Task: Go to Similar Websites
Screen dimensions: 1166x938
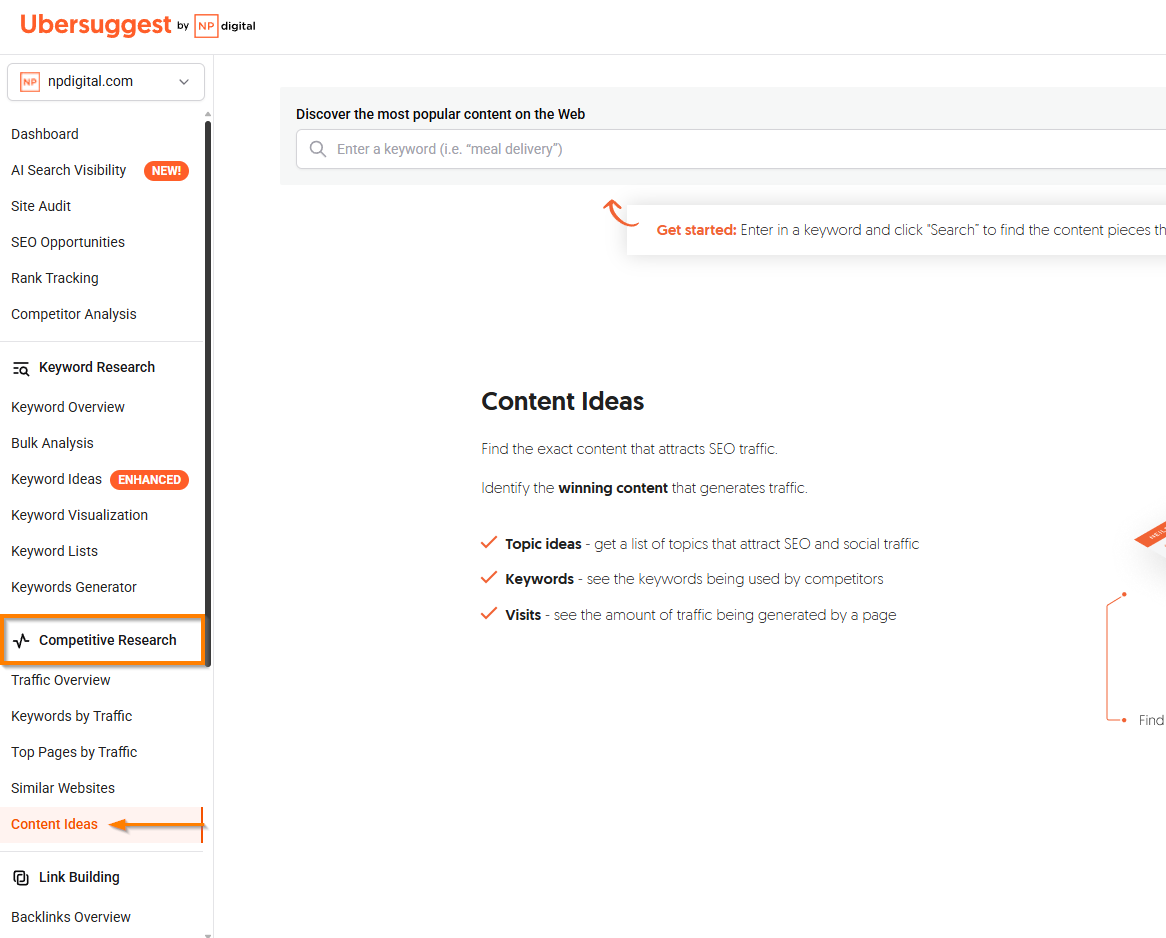Action: pos(62,788)
